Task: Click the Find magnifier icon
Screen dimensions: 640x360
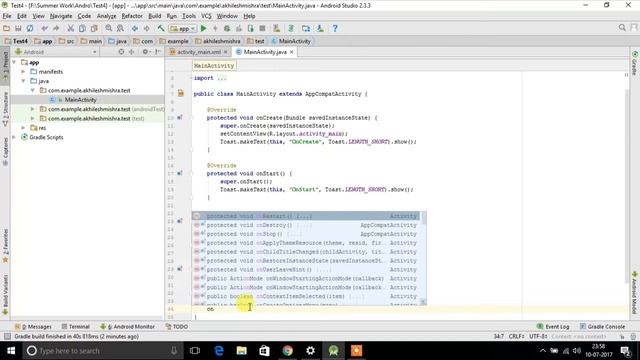Action: [109, 28]
